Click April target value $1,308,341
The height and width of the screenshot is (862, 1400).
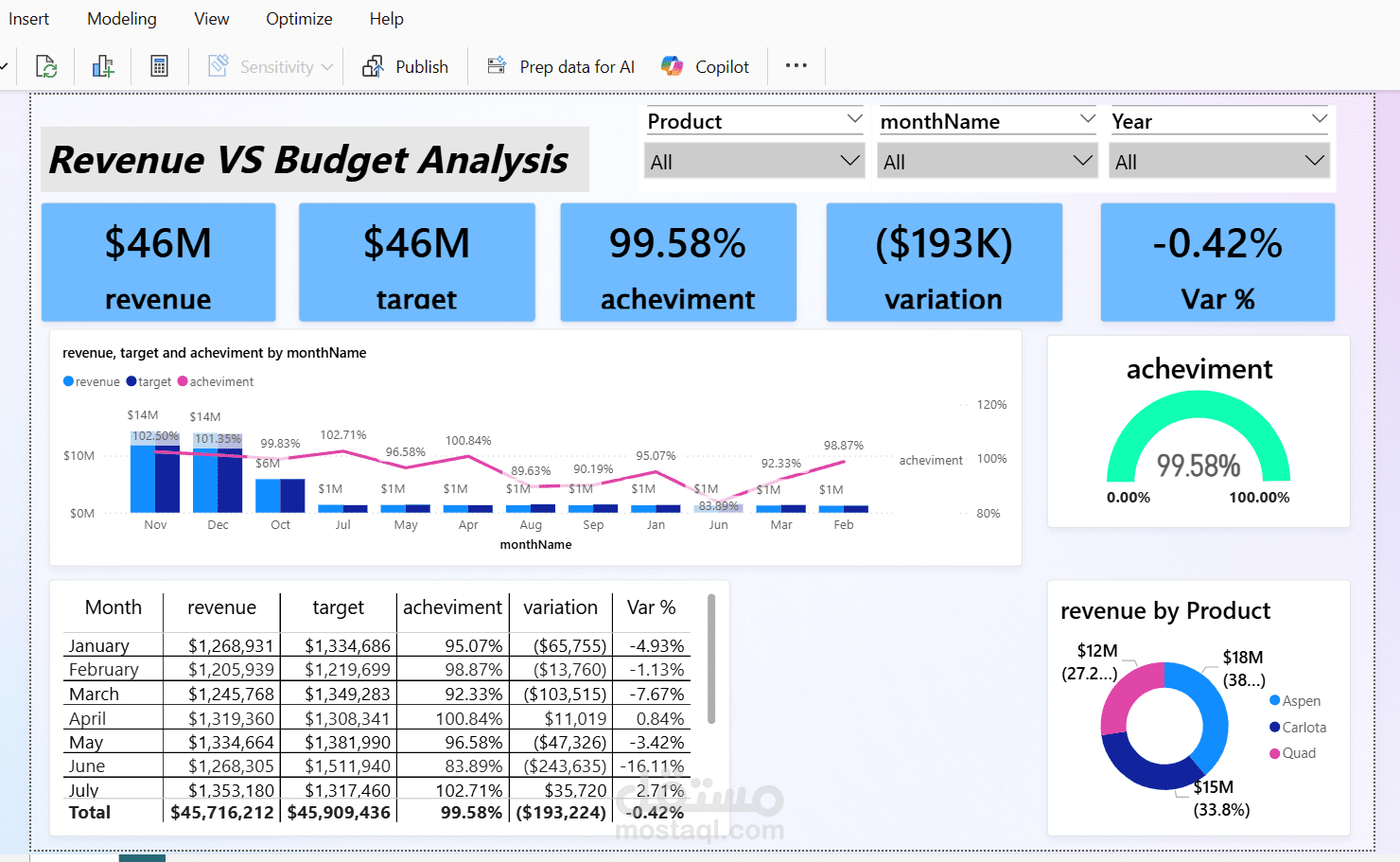pyautogui.click(x=347, y=718)
